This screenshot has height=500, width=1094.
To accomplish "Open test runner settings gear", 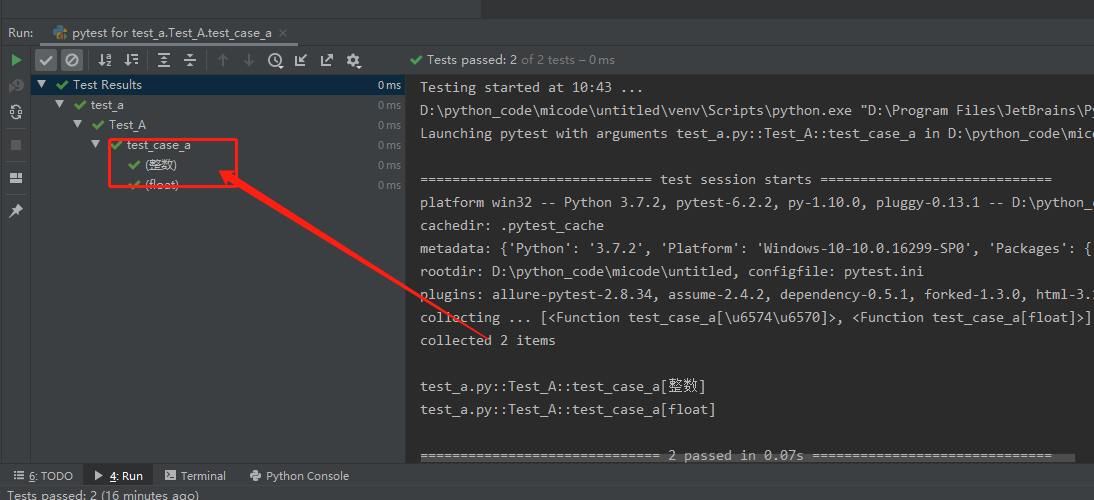I will [x=354, y=61].
